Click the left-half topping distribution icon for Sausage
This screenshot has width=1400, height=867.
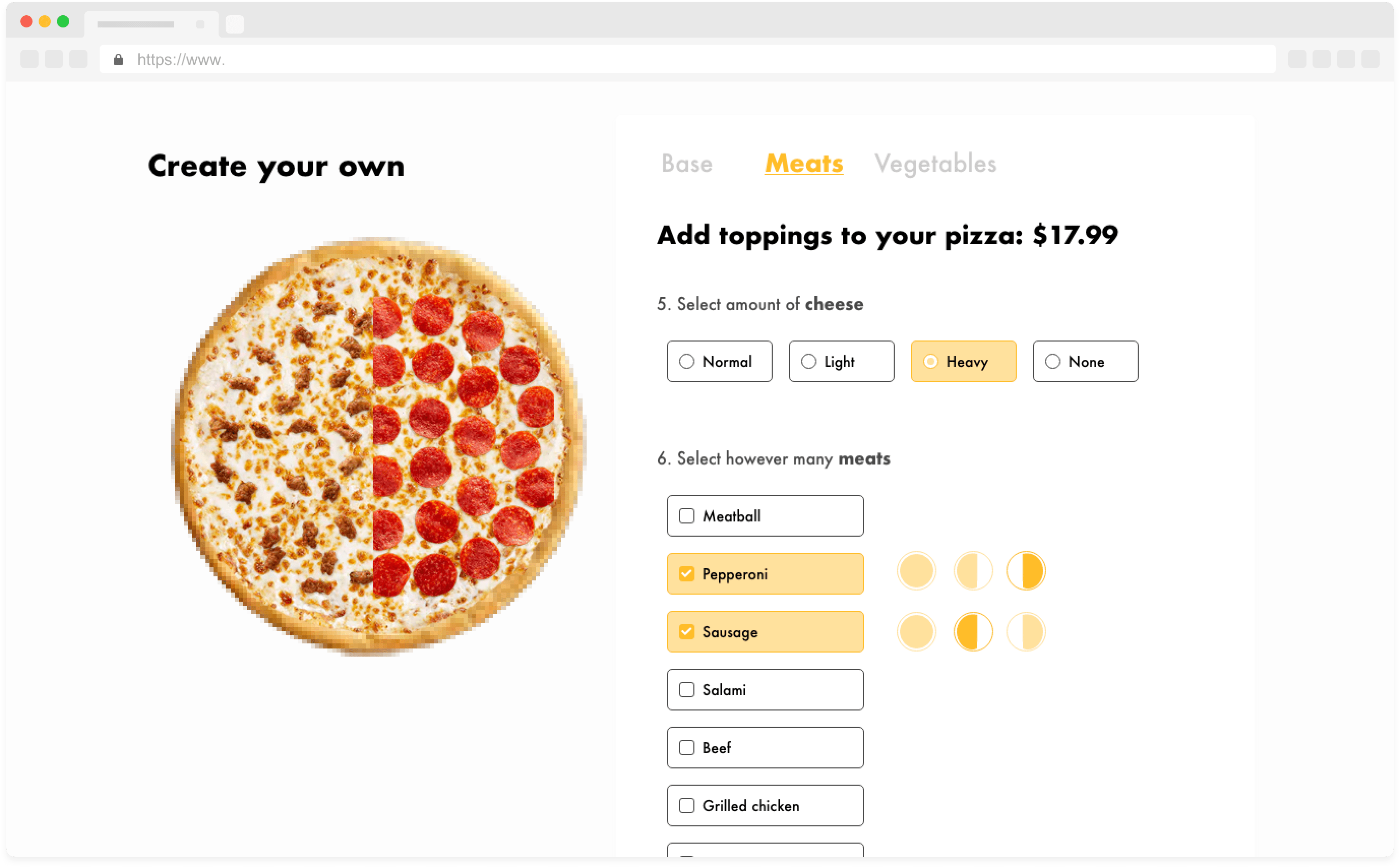(x=971, y=631)
